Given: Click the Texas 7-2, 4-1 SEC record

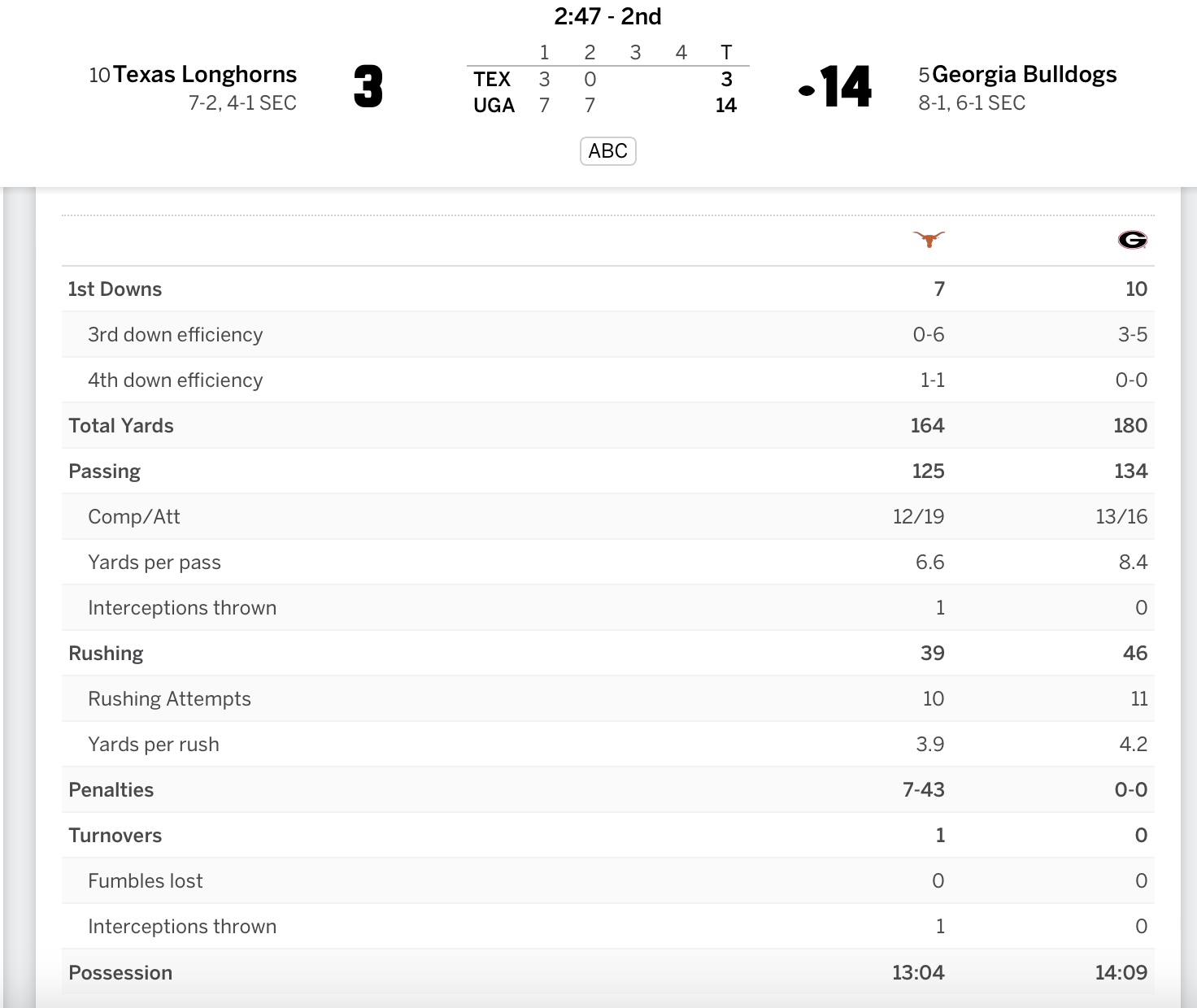Looking at the screenshot, I should (x=242, y=103).
